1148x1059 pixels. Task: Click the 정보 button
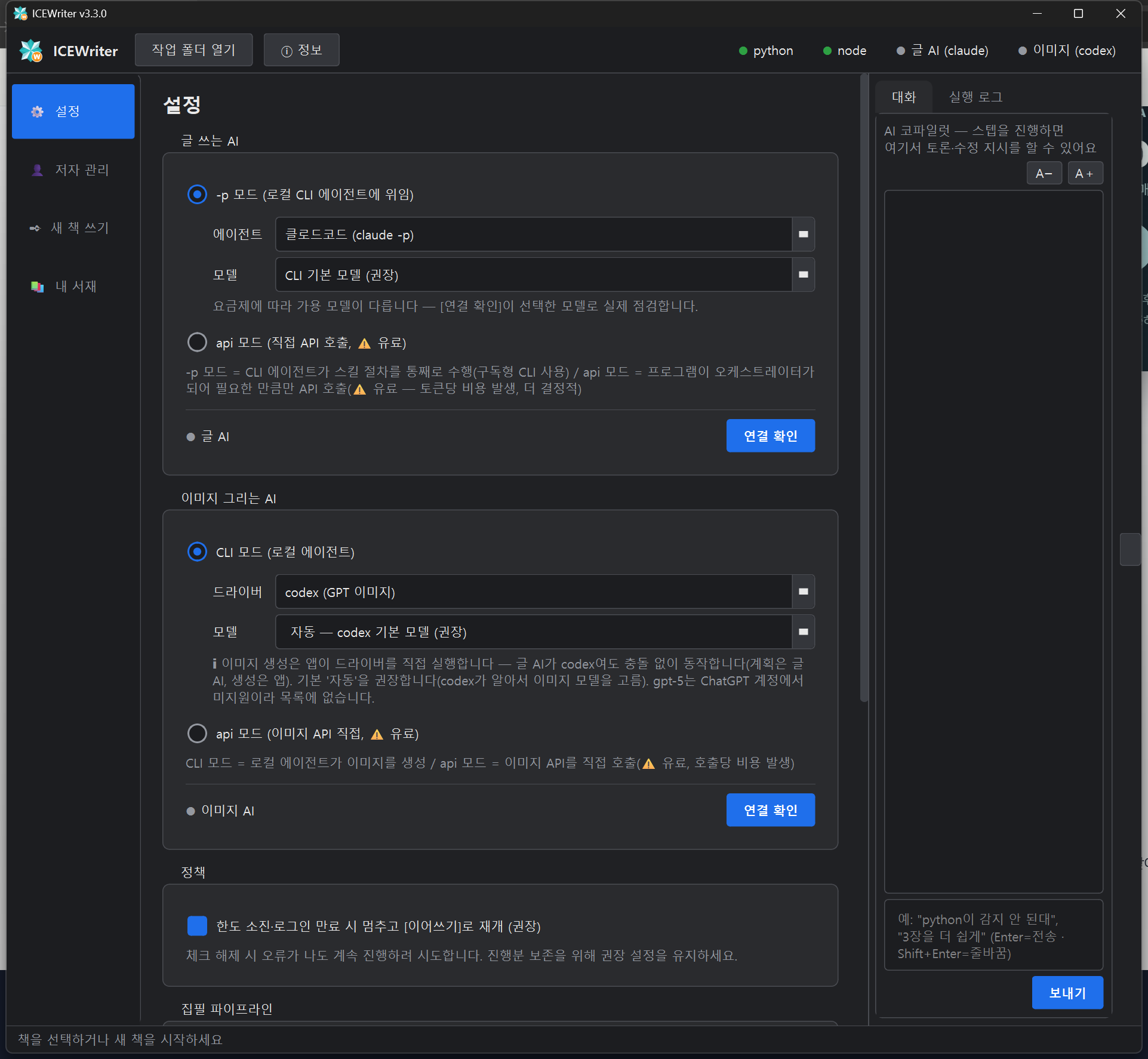301,50
